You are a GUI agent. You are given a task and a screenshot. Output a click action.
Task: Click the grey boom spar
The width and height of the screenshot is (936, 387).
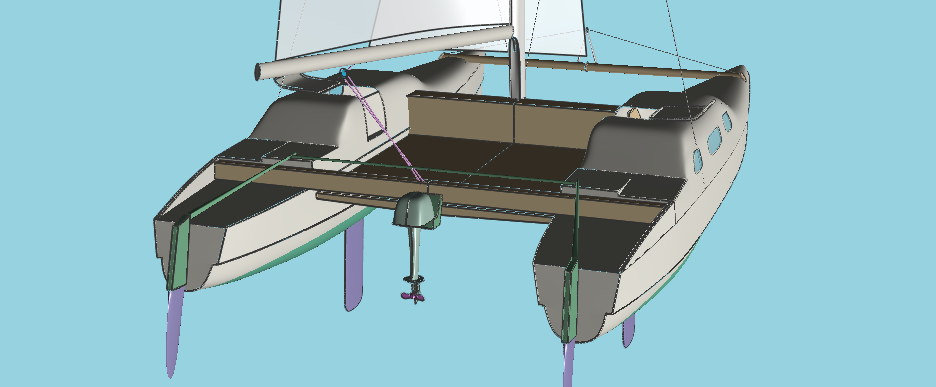(x=384, y=53)
